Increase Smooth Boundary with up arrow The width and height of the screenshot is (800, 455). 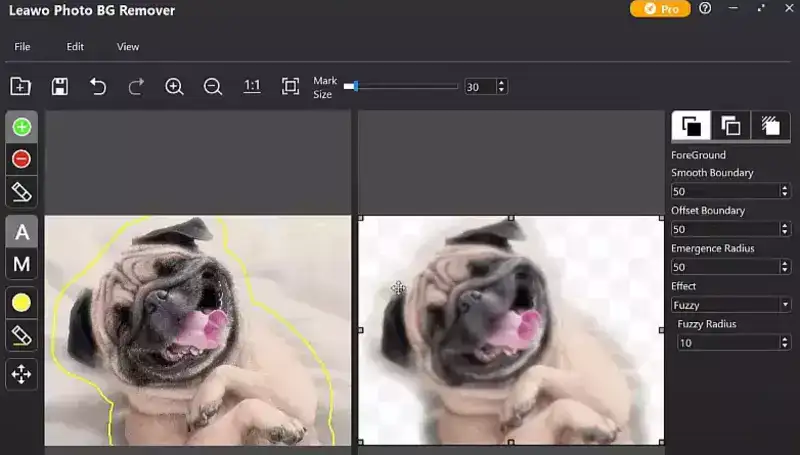(x=785, y=188)
